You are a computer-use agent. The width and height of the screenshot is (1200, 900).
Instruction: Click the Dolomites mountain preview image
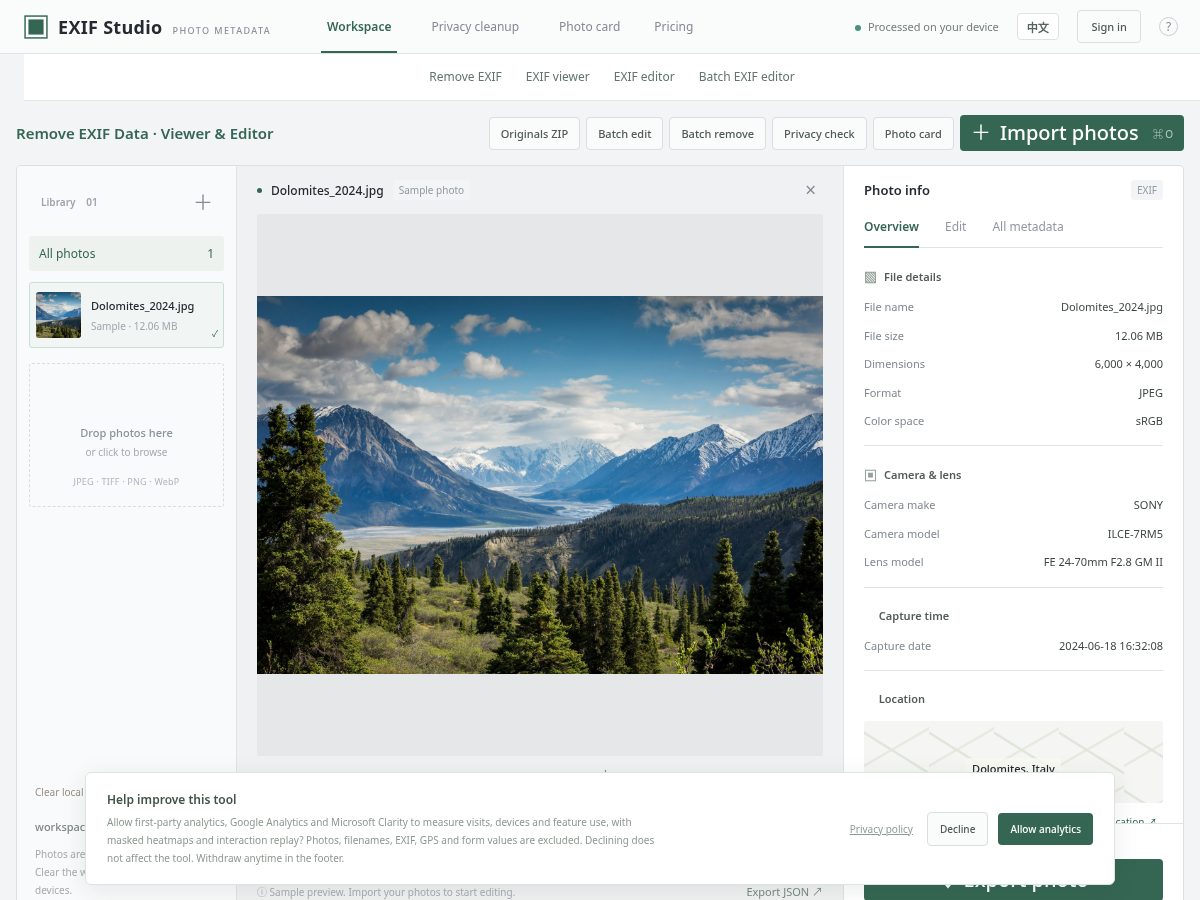click(540, 484)
